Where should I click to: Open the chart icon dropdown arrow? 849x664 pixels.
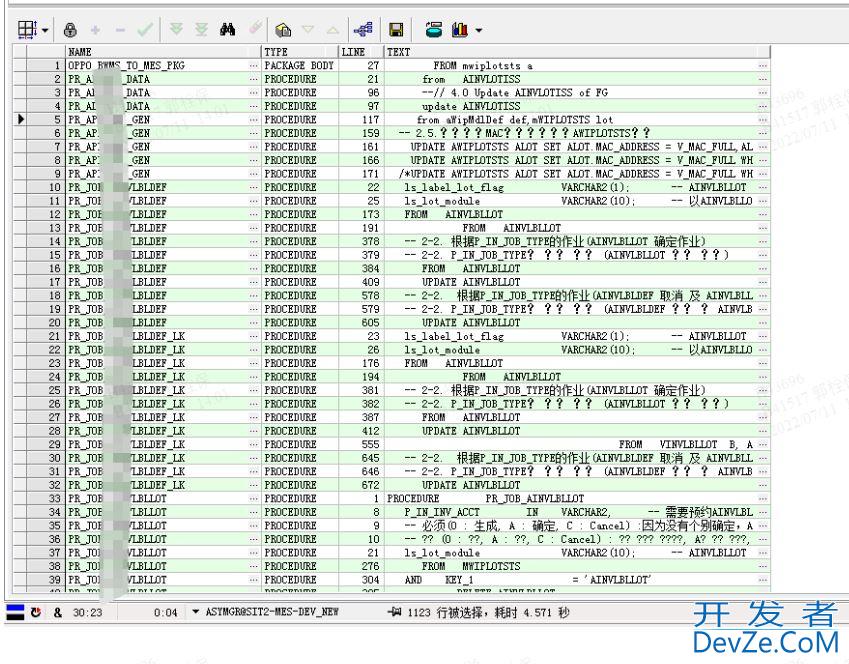(x=479, y=30)
